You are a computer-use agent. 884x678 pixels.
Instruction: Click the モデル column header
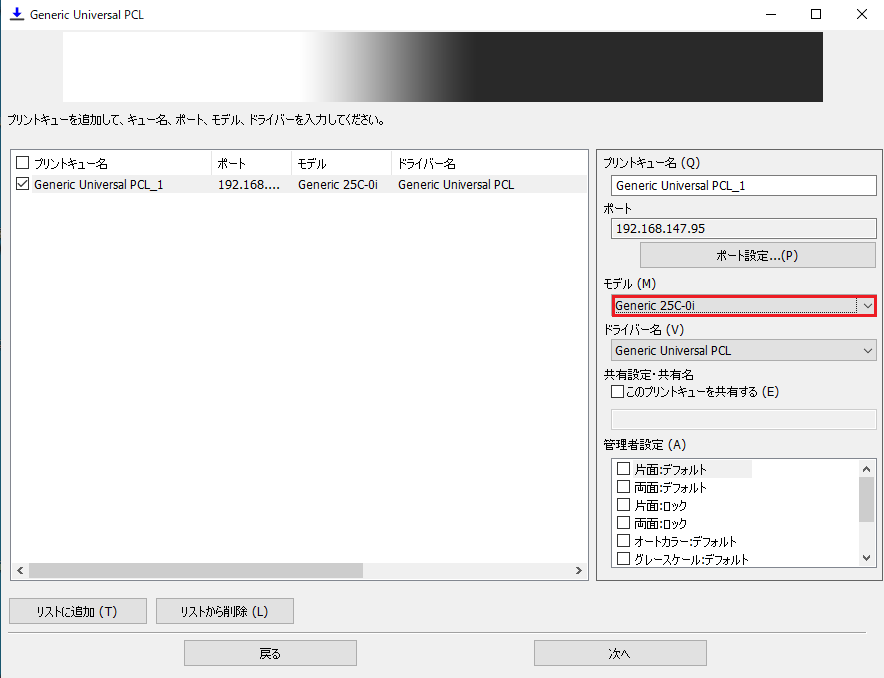point(340,163)
